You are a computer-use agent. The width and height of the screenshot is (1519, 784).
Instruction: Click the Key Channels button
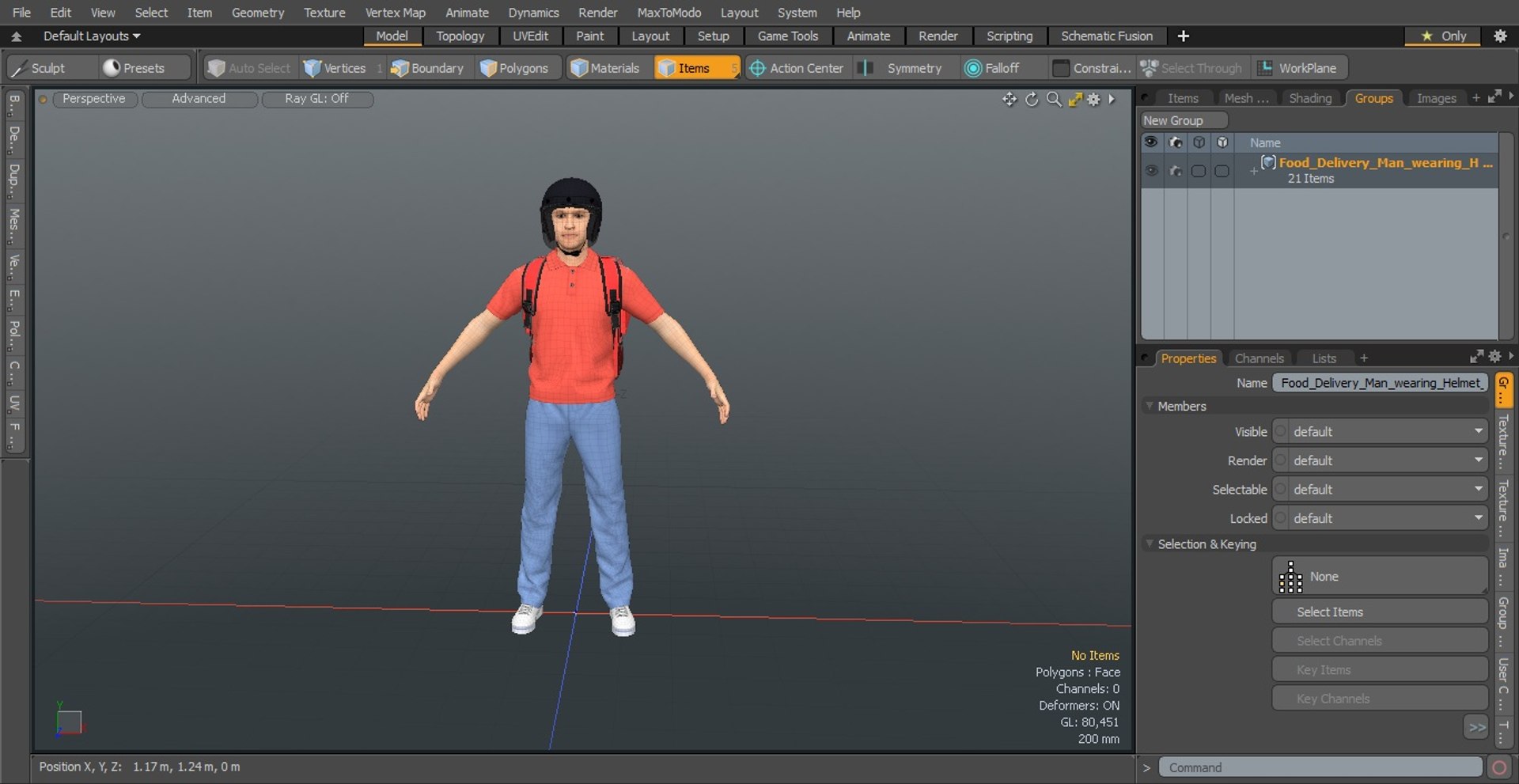1380,699
